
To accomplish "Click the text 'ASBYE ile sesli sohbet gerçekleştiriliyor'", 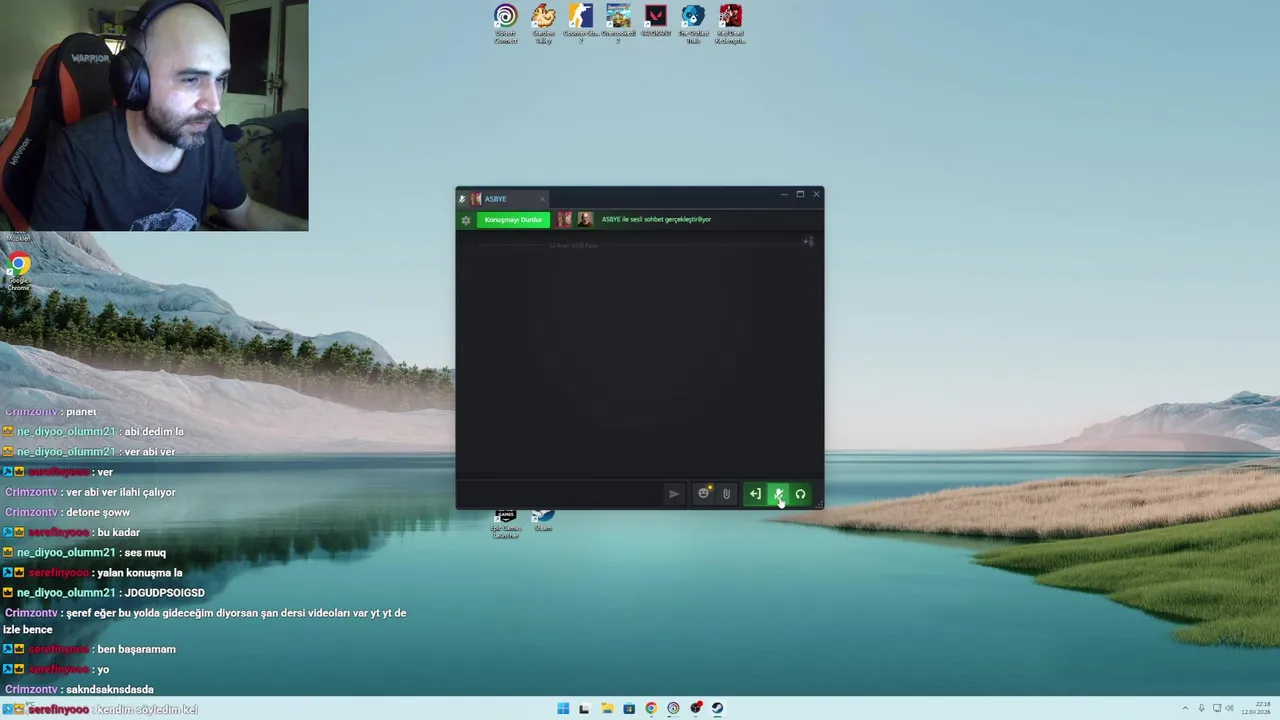I will (656, 220).
